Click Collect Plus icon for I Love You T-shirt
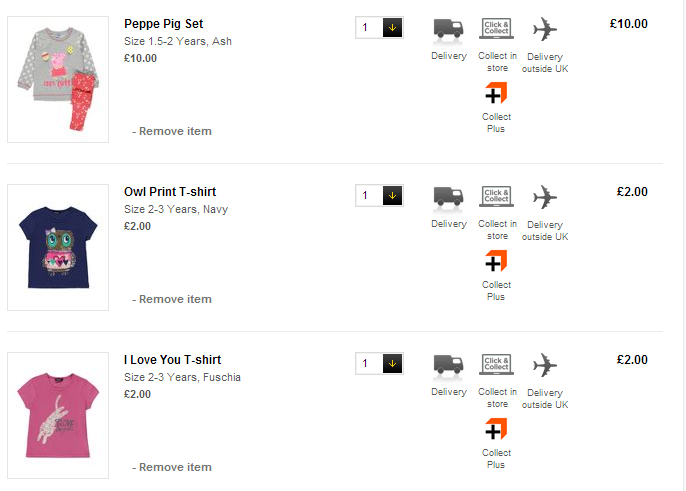The height and width of the screenshot is (491, 686). point(496,431)
